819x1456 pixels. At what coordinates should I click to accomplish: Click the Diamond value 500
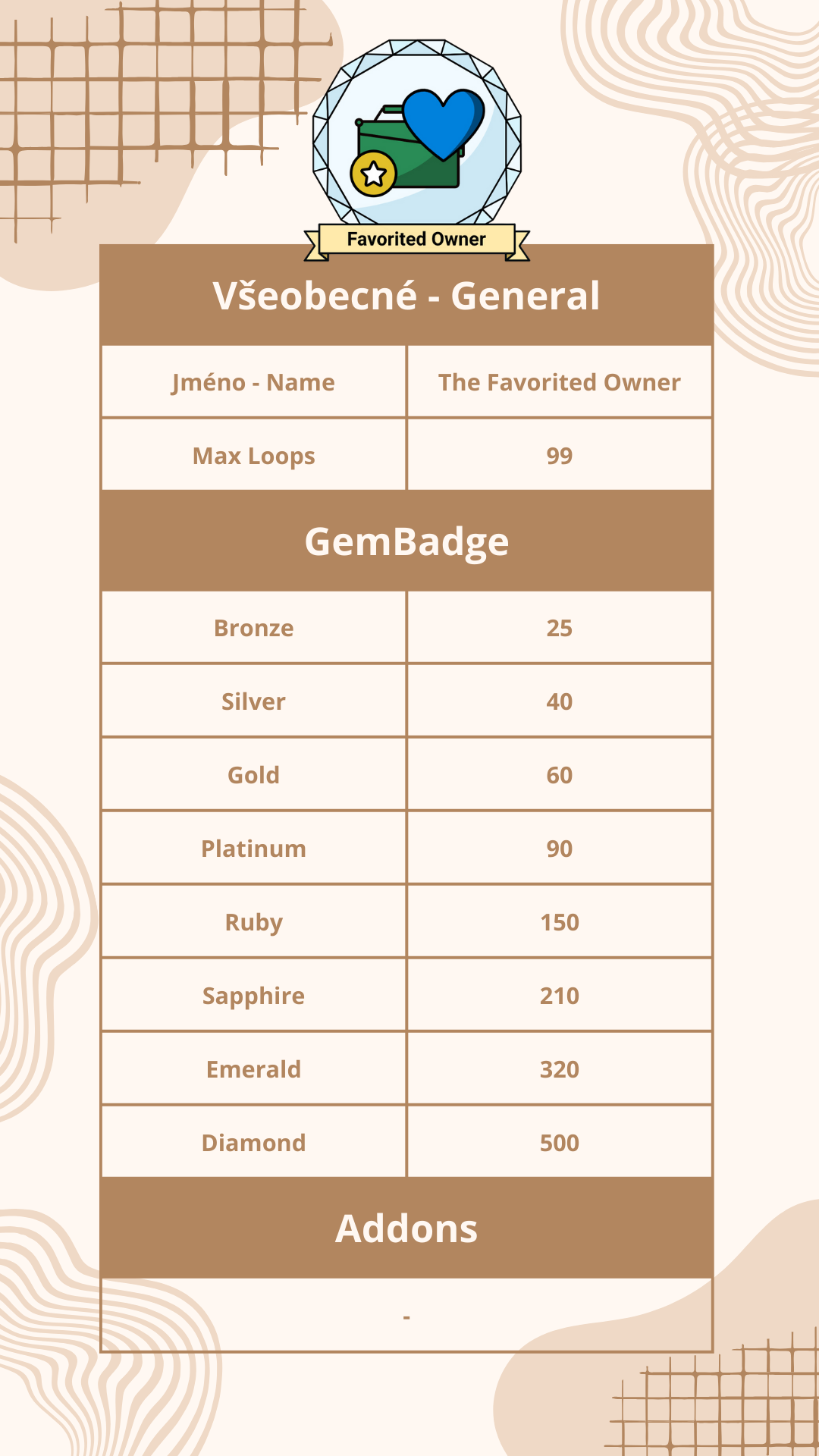tap(560, 1143)
